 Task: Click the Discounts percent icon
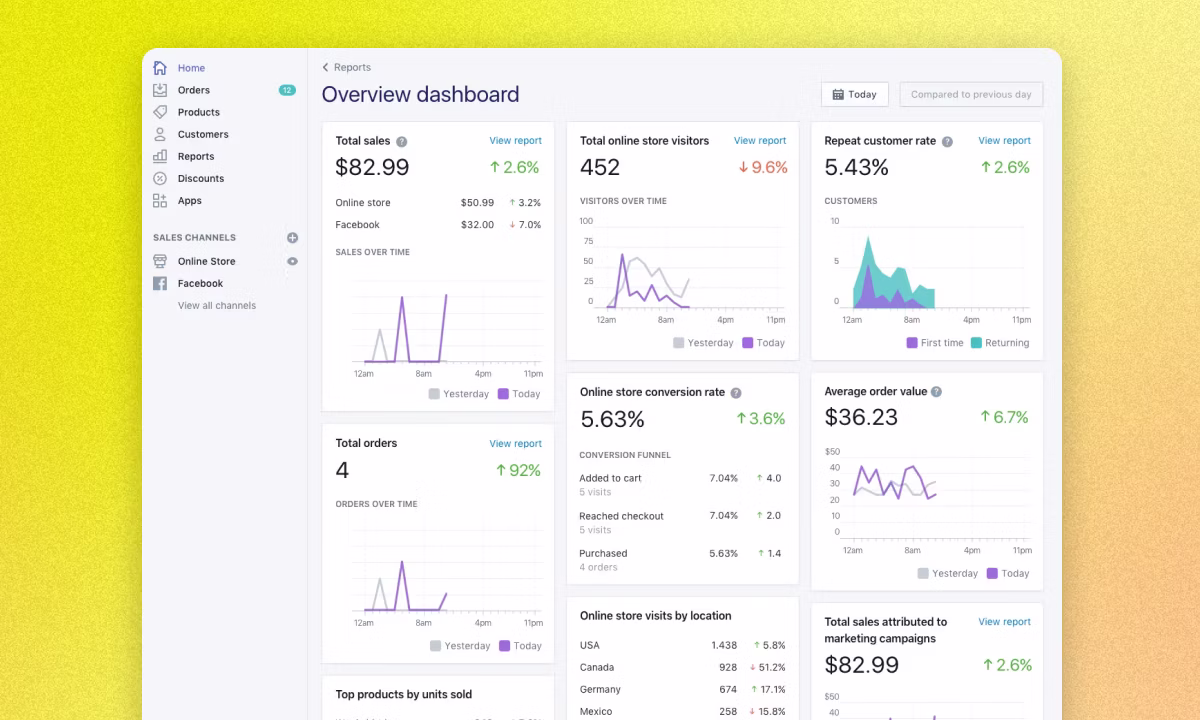coord(160,178)
